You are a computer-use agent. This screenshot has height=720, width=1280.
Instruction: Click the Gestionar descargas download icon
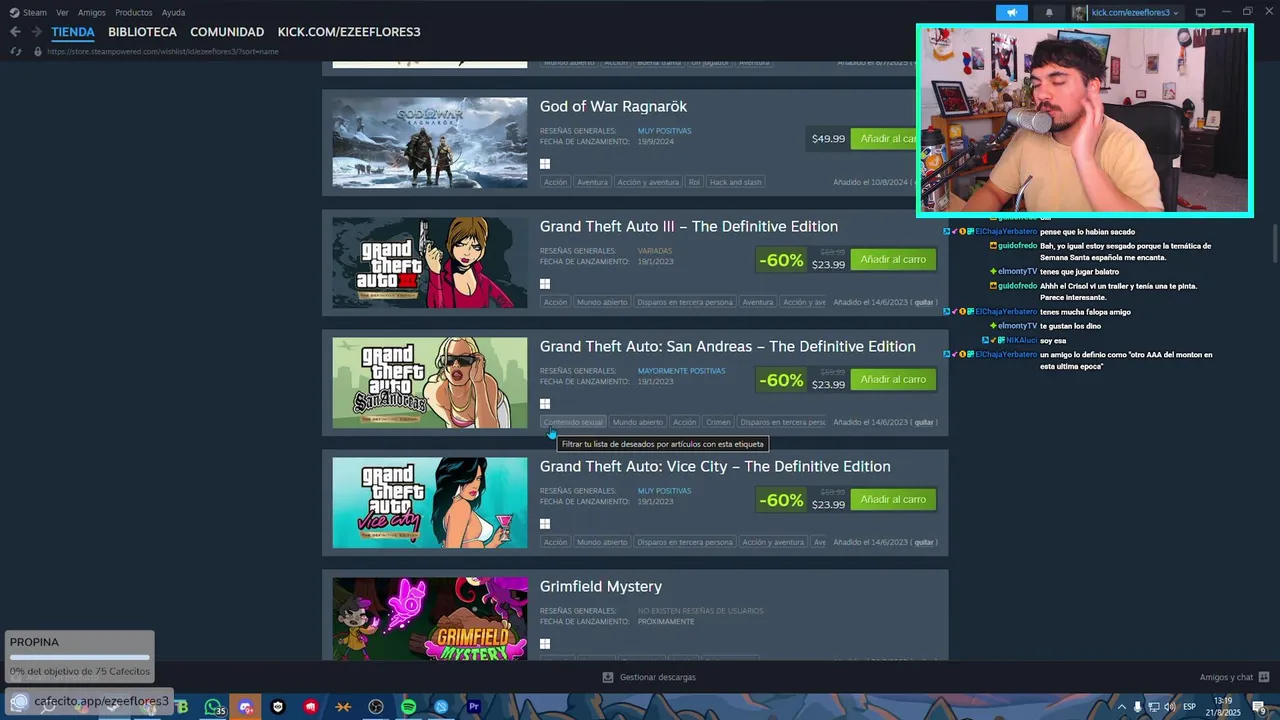608,677
